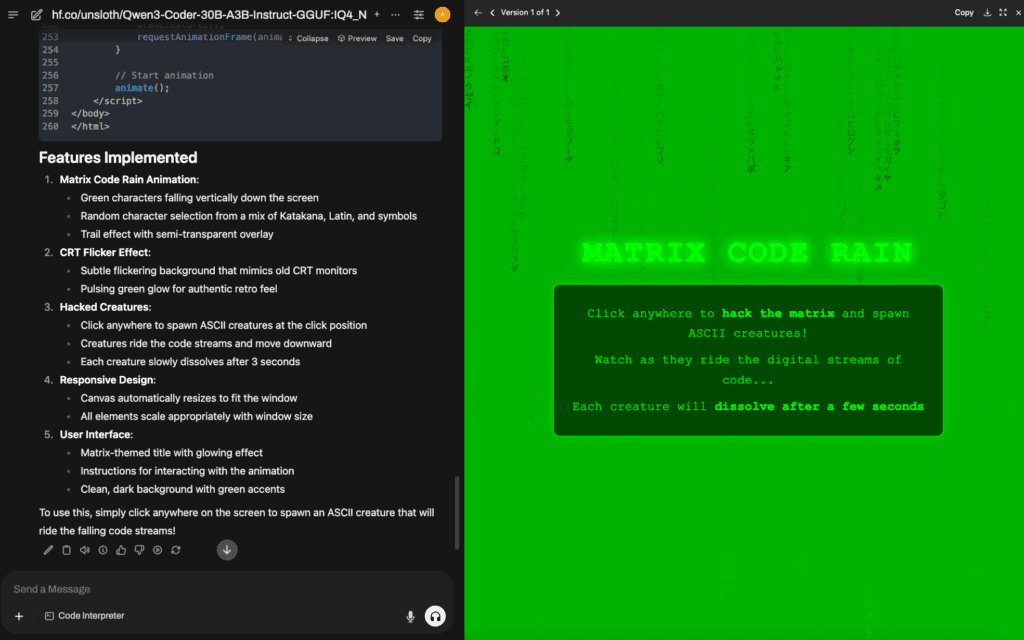Regenerate the response
This screenshot has height=640, width=1024.
[176, 550]
